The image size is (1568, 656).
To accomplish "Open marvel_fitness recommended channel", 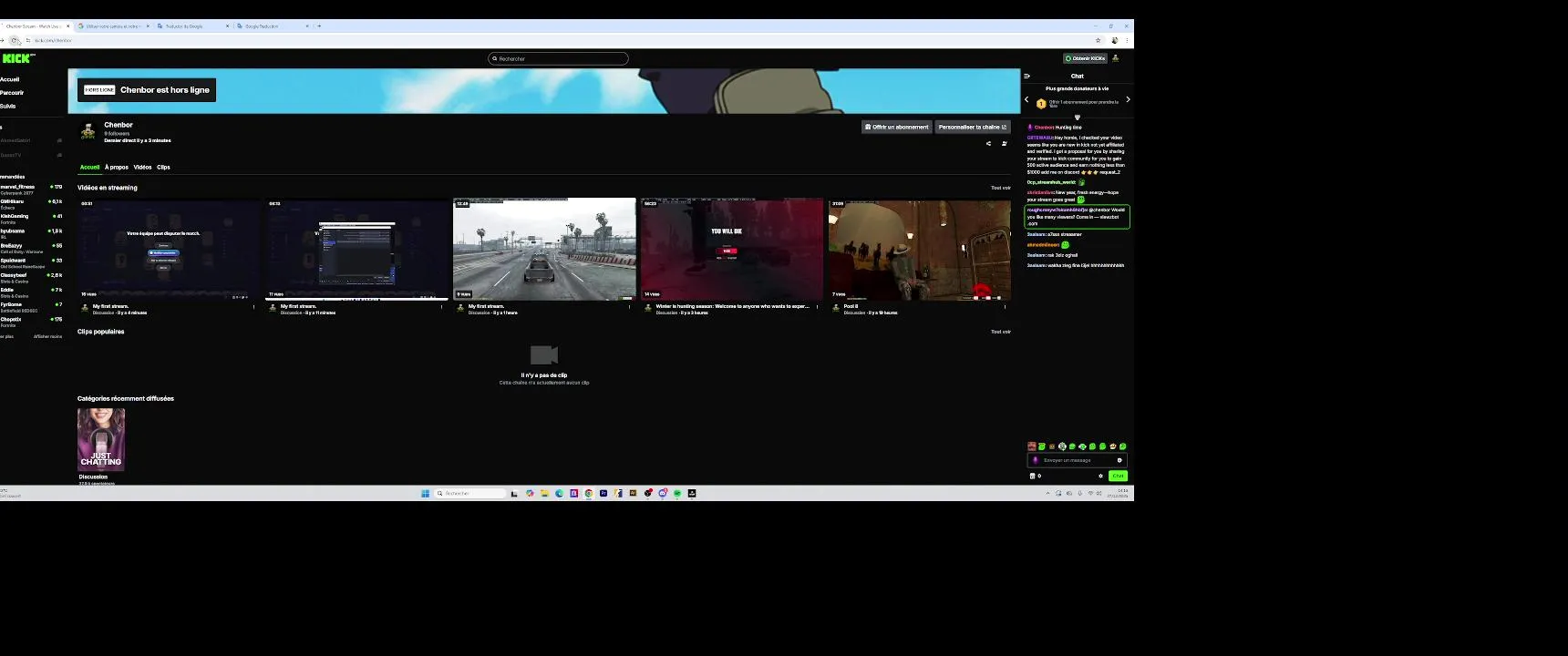I will point(31,189).
